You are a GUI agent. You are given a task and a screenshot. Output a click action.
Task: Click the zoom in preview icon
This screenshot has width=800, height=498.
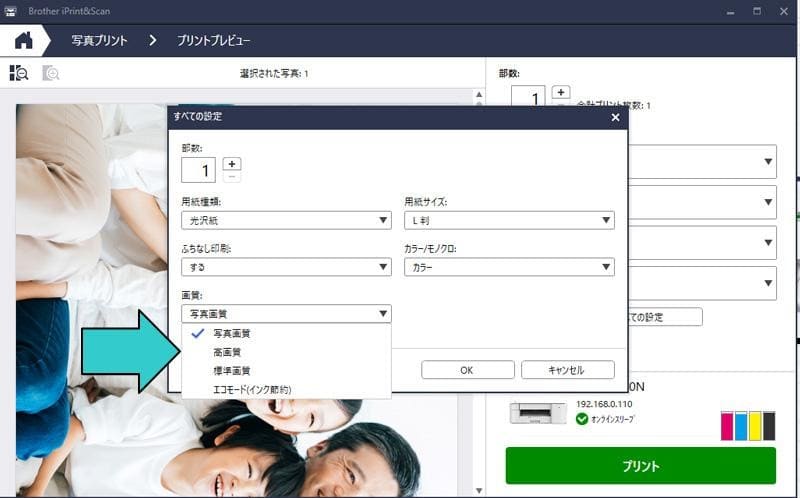coord(51,73)
